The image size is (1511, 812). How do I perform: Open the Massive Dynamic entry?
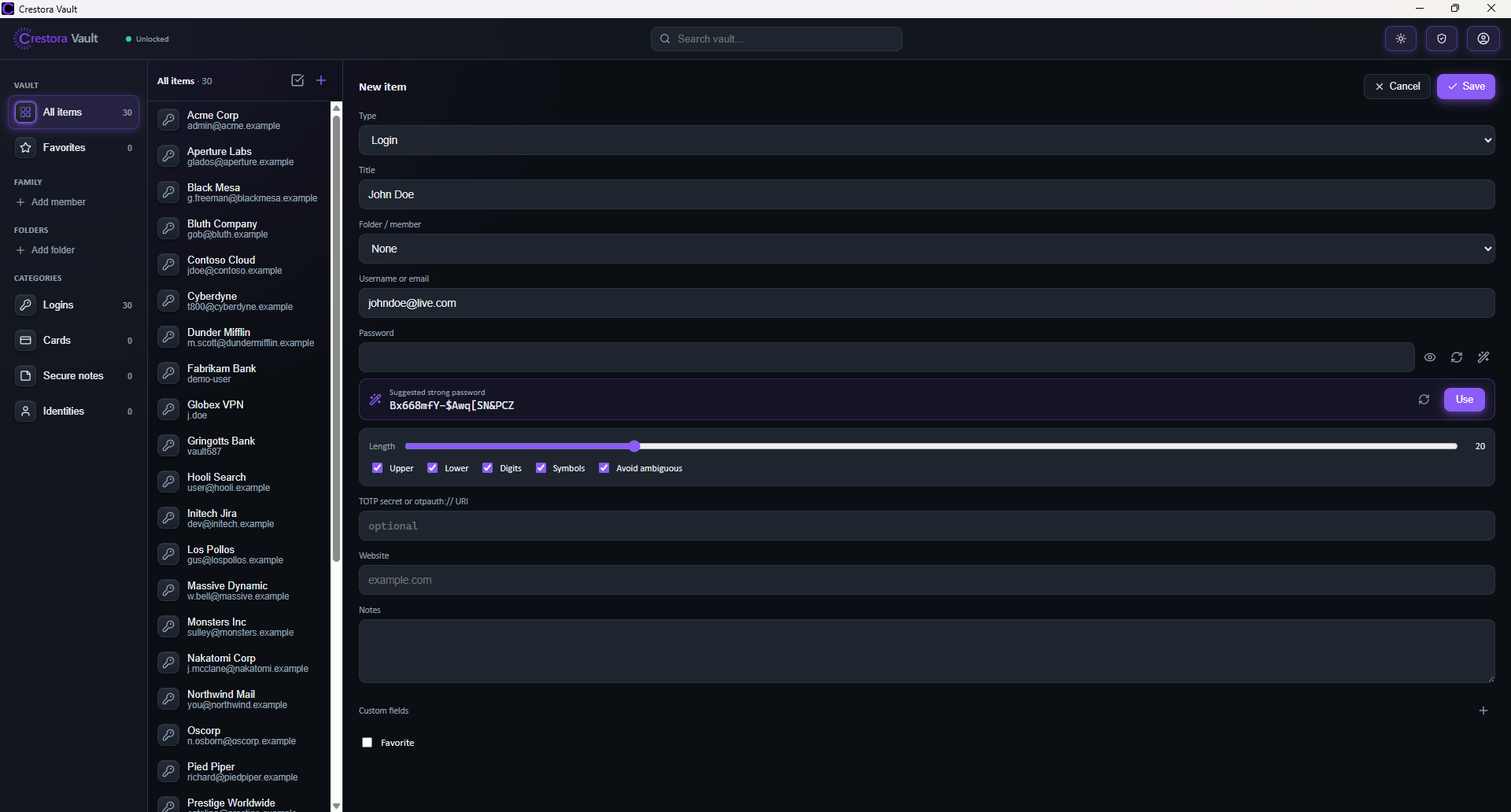pyautogui.click(x=239, y=590)
